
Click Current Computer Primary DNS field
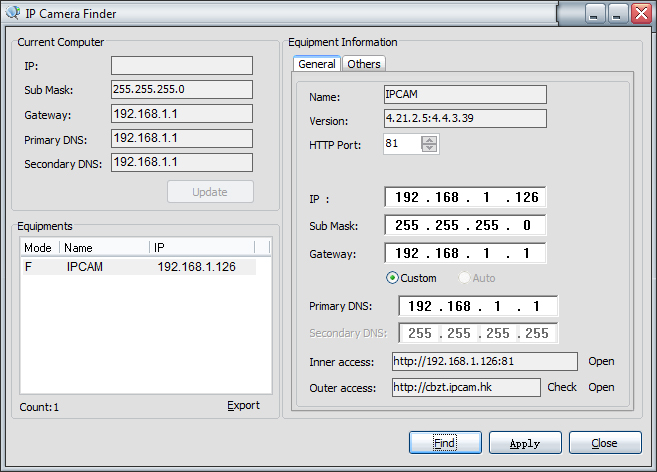182,138
